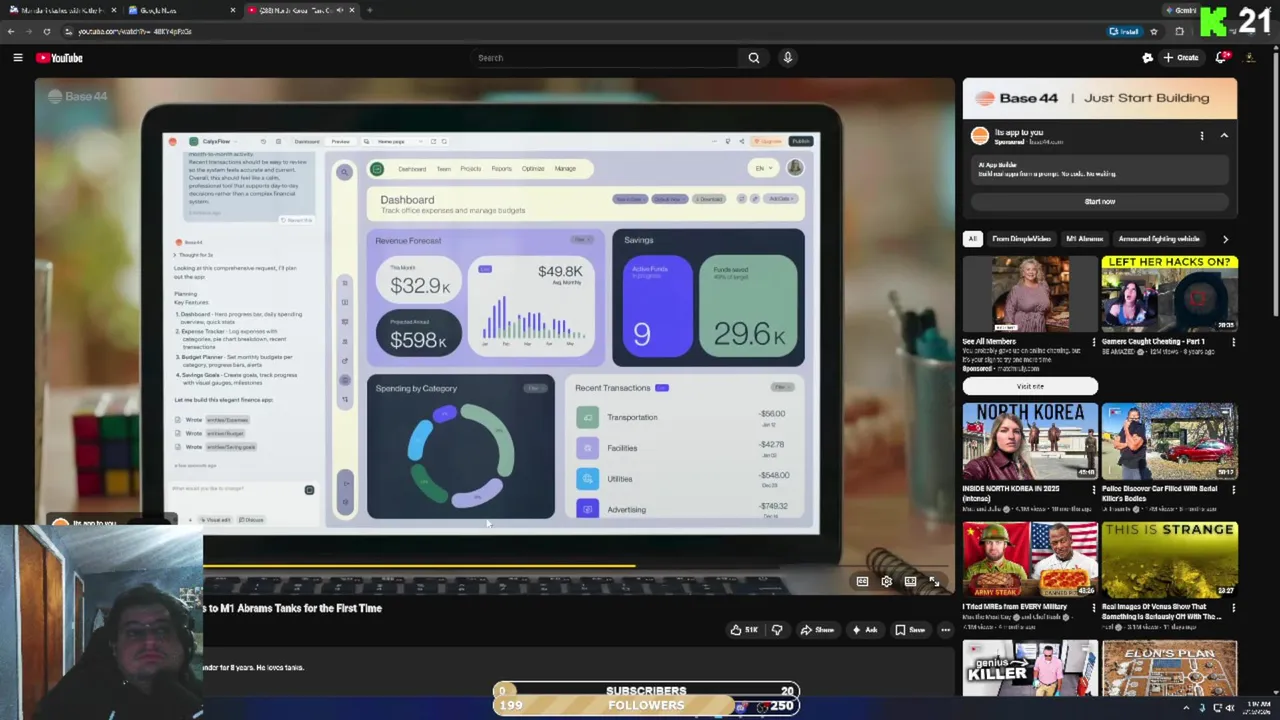Image resolution: width=1280 pixels, height=720 pixels.
Task: Click the video title about M1 Abrams Tanks
Action: click(x=292, y=608)
